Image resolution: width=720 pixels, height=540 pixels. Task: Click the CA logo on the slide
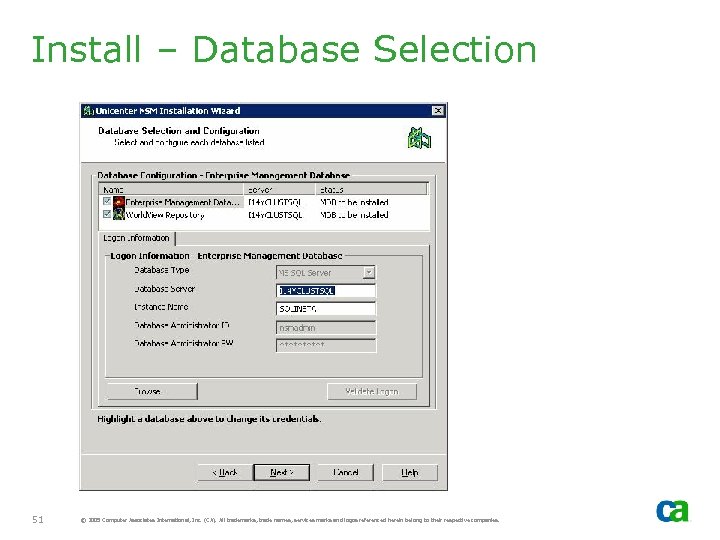point(673,511)
